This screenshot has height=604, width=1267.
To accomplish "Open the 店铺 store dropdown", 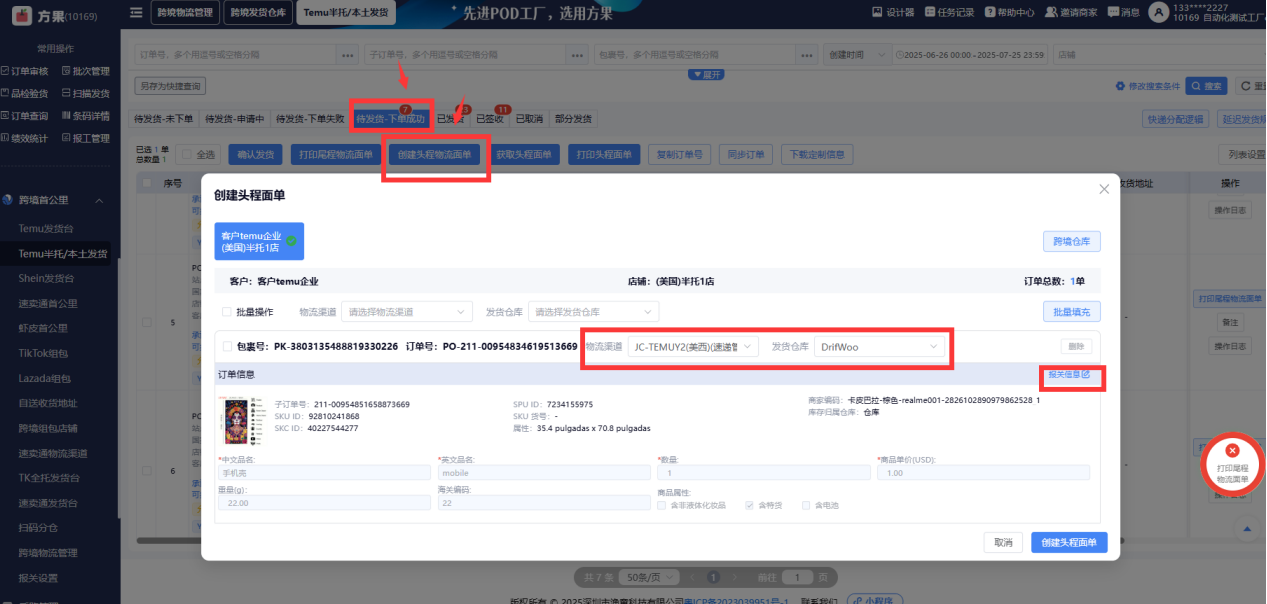I will (1159, 54).
